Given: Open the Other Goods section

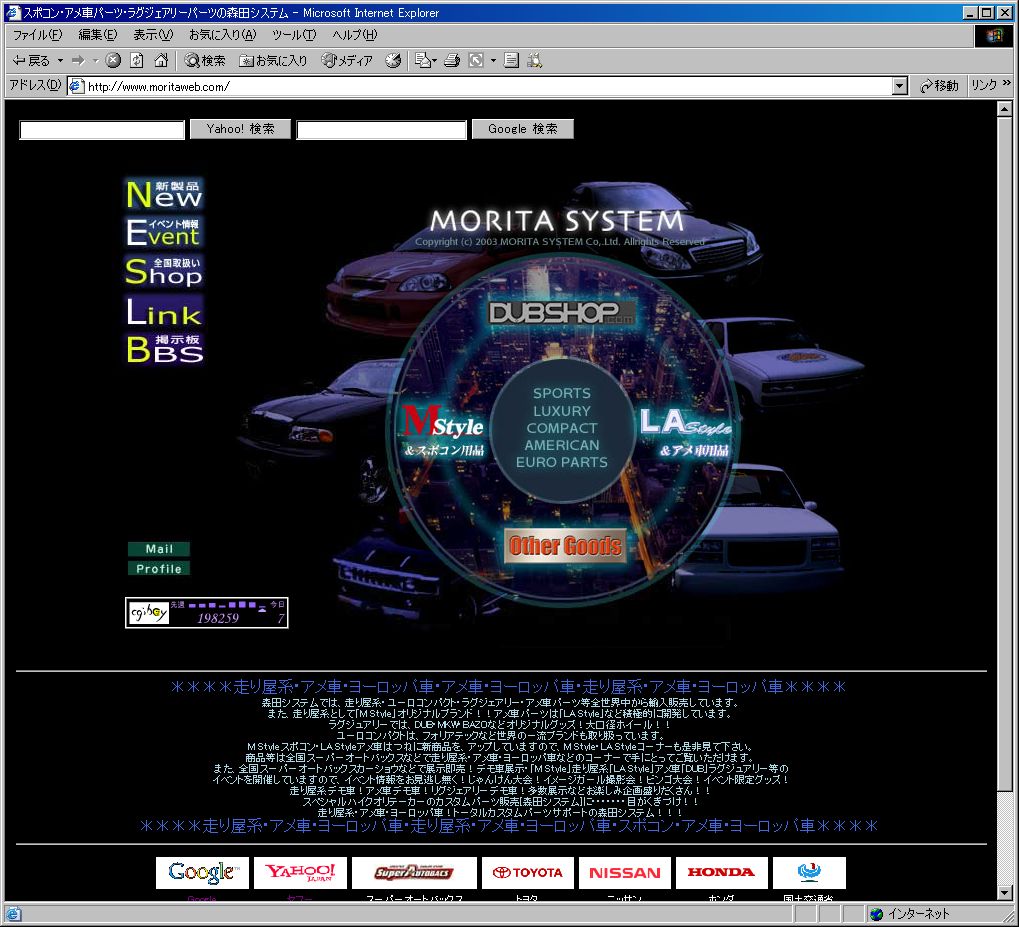Looking at the screenshot, I should 565,545.
